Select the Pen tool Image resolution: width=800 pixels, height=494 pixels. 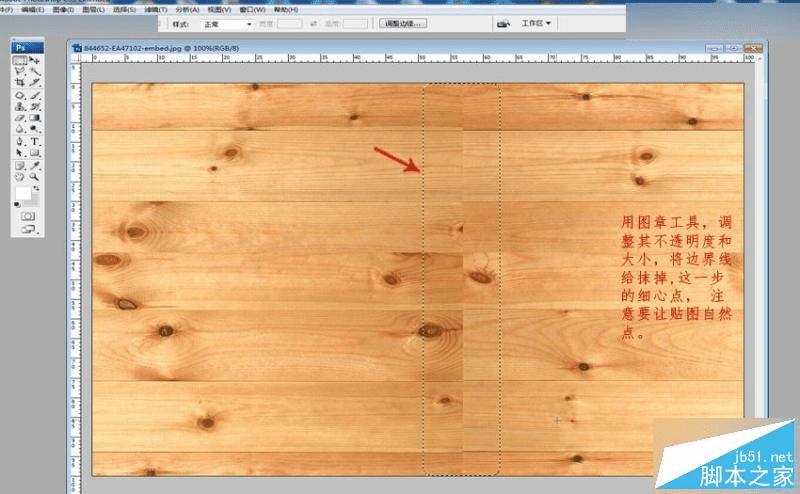[20, 141]
